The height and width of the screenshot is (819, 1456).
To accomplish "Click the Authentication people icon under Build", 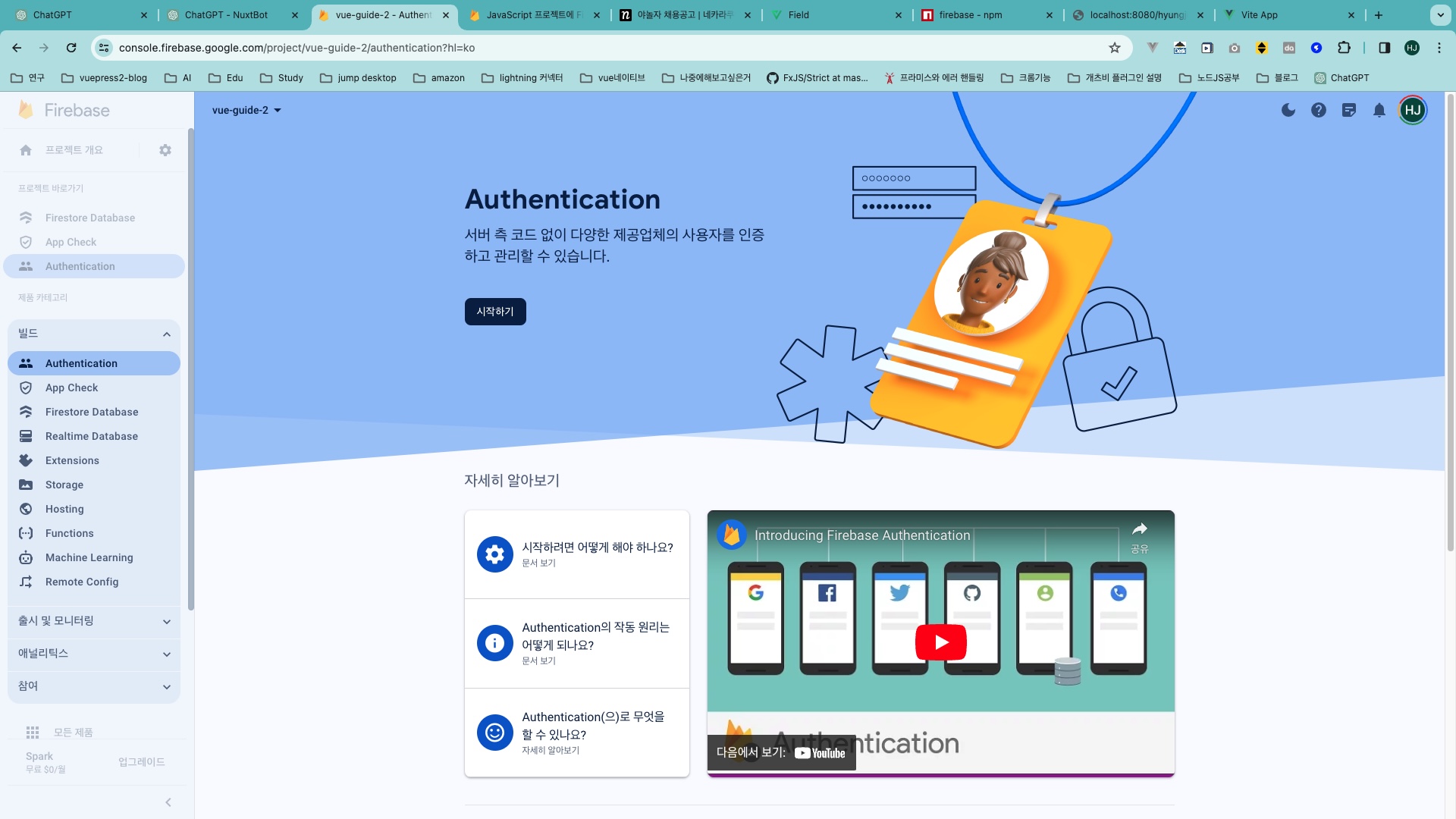I will tap(26, 363).
